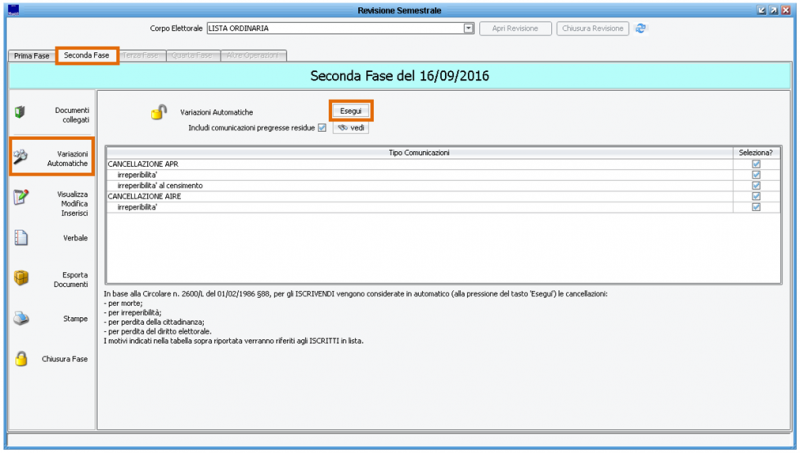Click the Quarta Fase tab

[x=192, y=55]
